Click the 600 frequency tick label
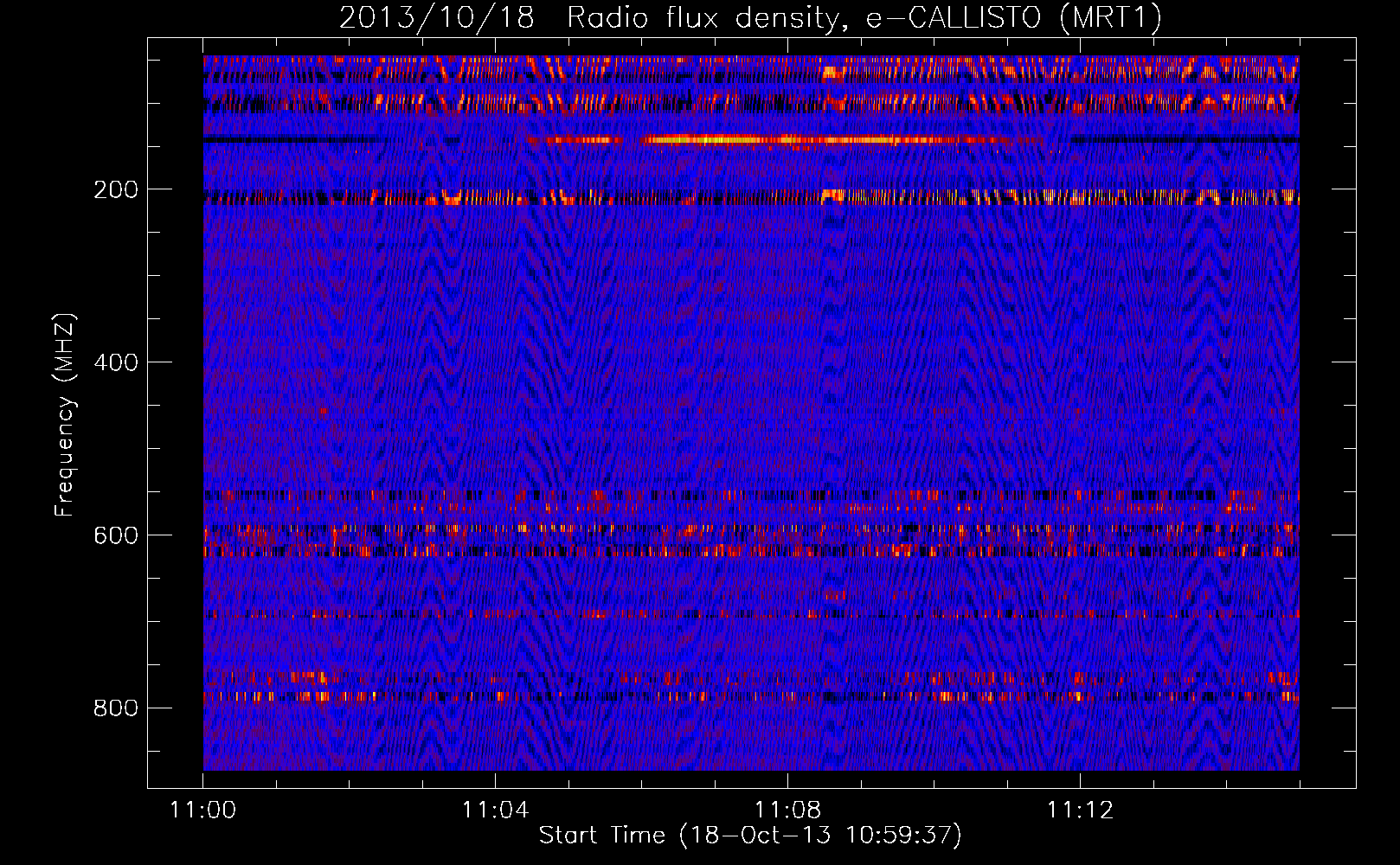Screen dimensions: 1400x865 coord(116,535)
